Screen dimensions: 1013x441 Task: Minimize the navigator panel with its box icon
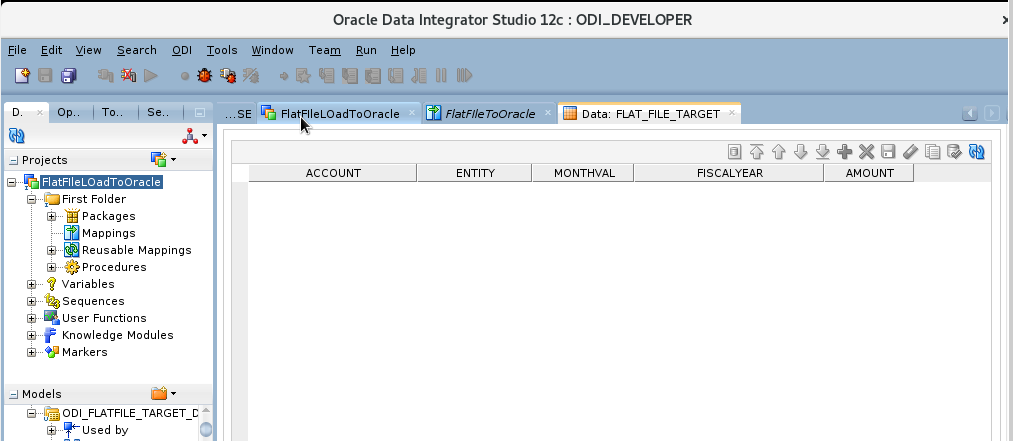pyautogui.click(x=200, y=113)
